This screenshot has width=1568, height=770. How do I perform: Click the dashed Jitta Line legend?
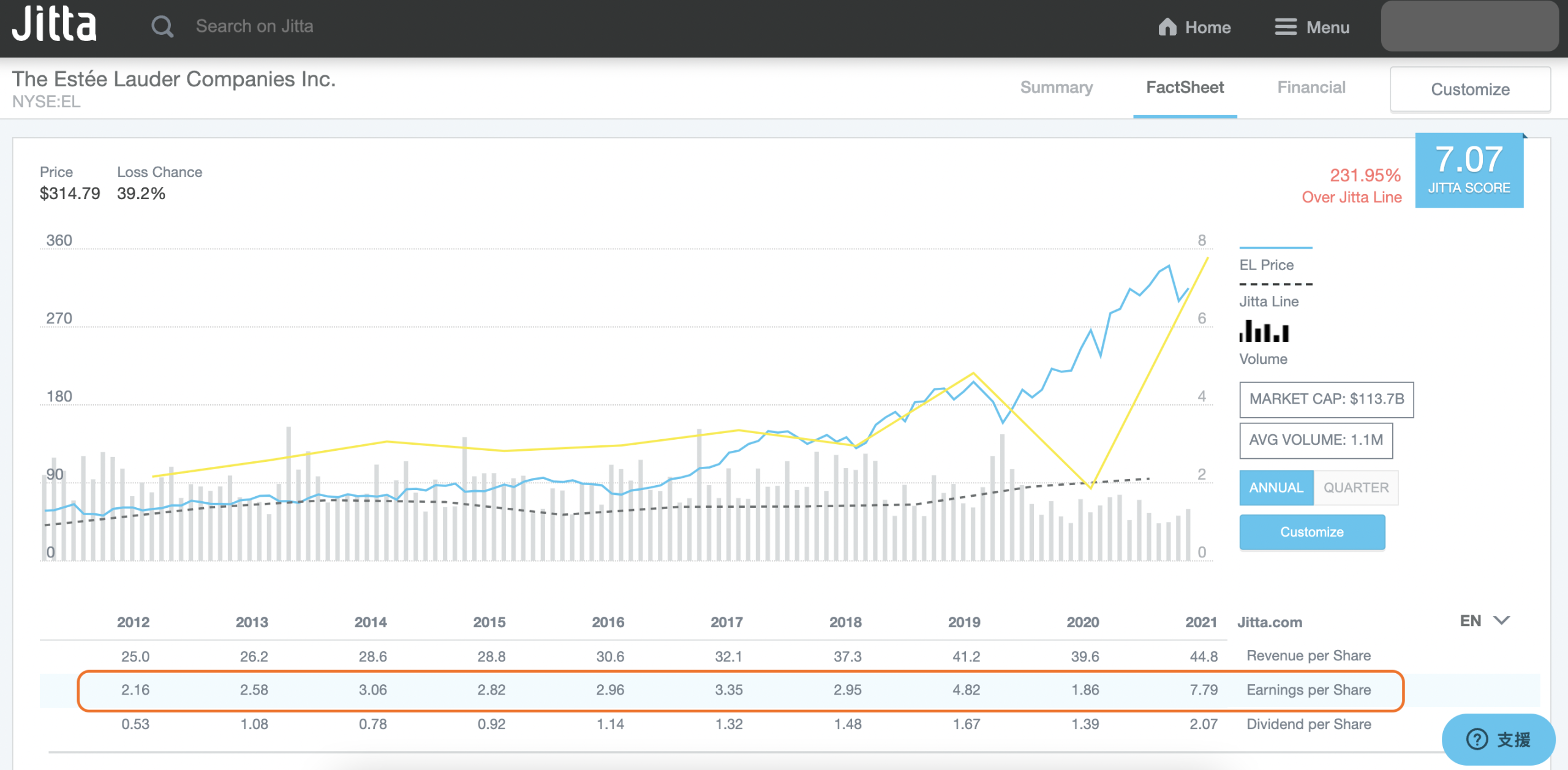coord(1275,284)
